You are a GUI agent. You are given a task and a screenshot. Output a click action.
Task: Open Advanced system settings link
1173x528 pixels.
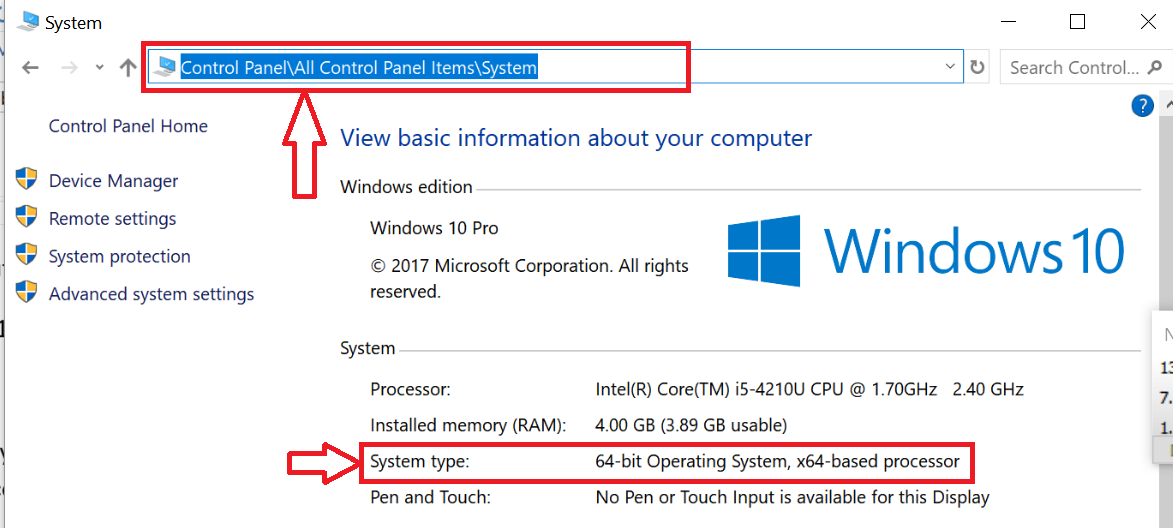[x=151, y=294]
